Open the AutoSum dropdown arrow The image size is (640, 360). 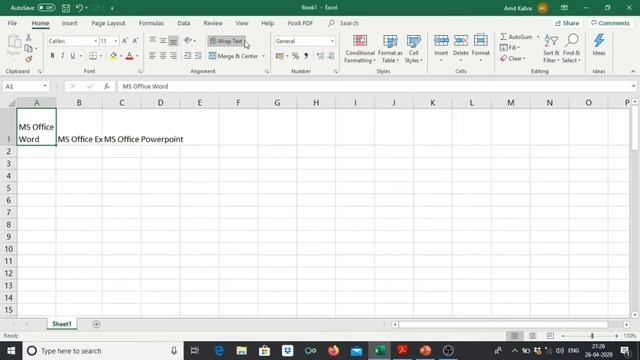click(x=538, y=37)
